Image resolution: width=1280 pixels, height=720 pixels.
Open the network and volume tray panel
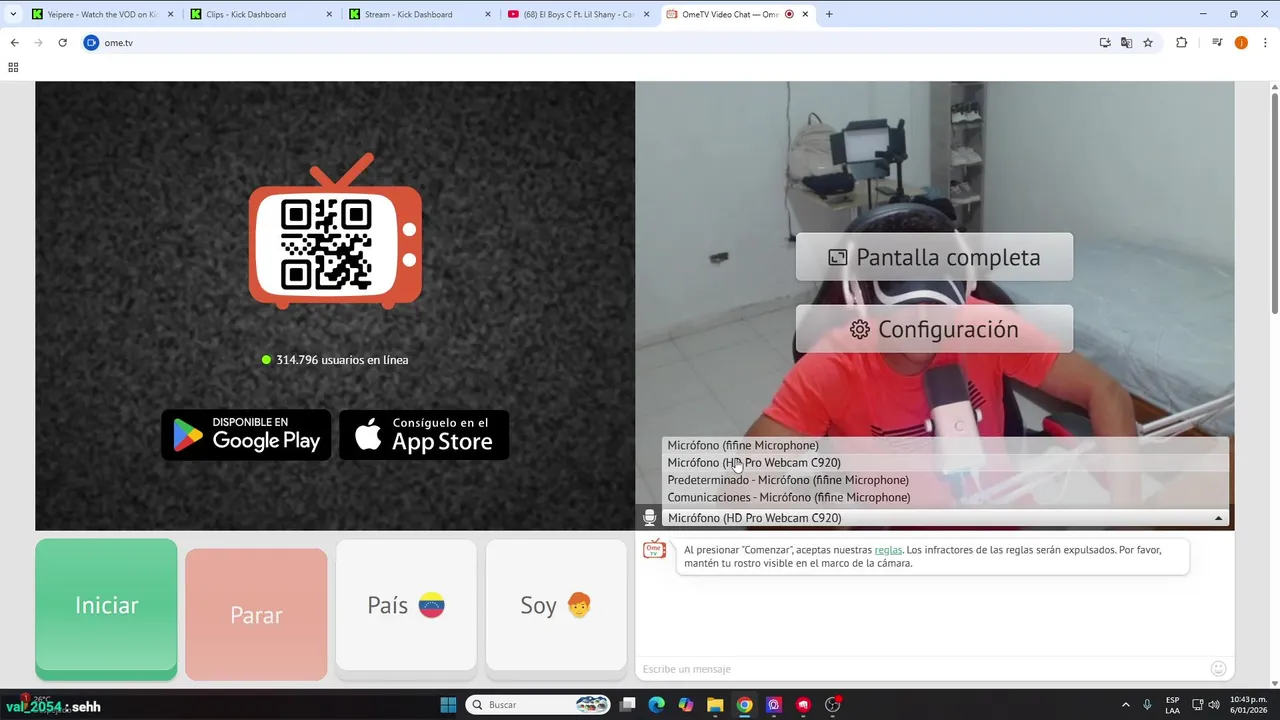tap(1208, 705)
